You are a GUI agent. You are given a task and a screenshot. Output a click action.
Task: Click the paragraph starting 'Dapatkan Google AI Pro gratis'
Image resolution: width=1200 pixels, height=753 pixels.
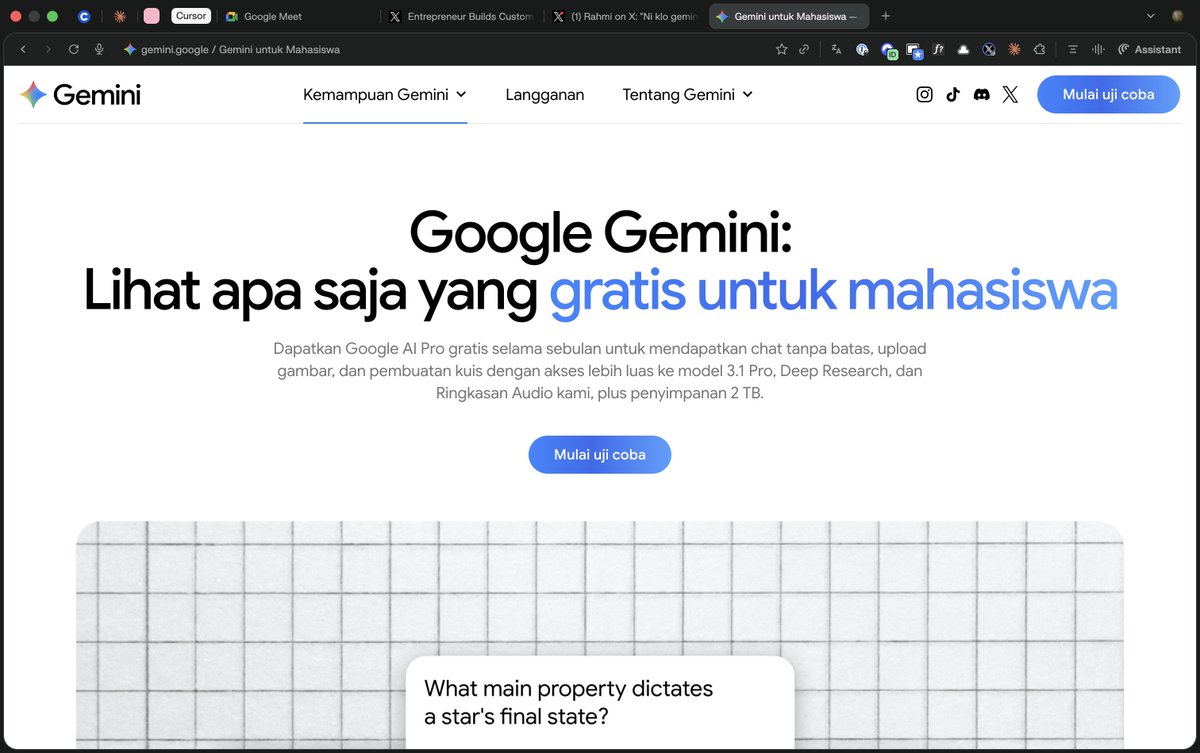(600, 371)
